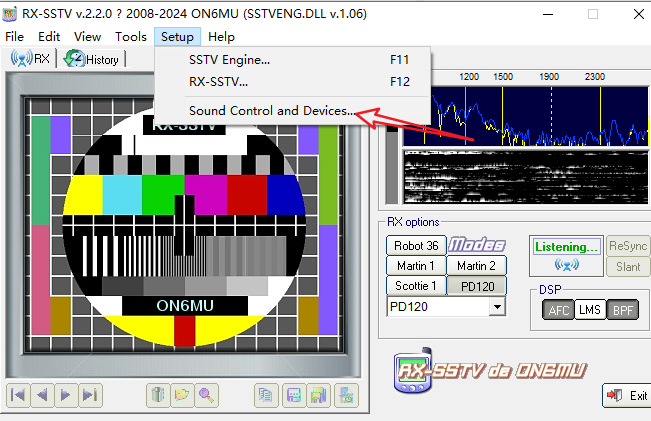
Task: Show next image arrow button
Action: tap(66, 395)
